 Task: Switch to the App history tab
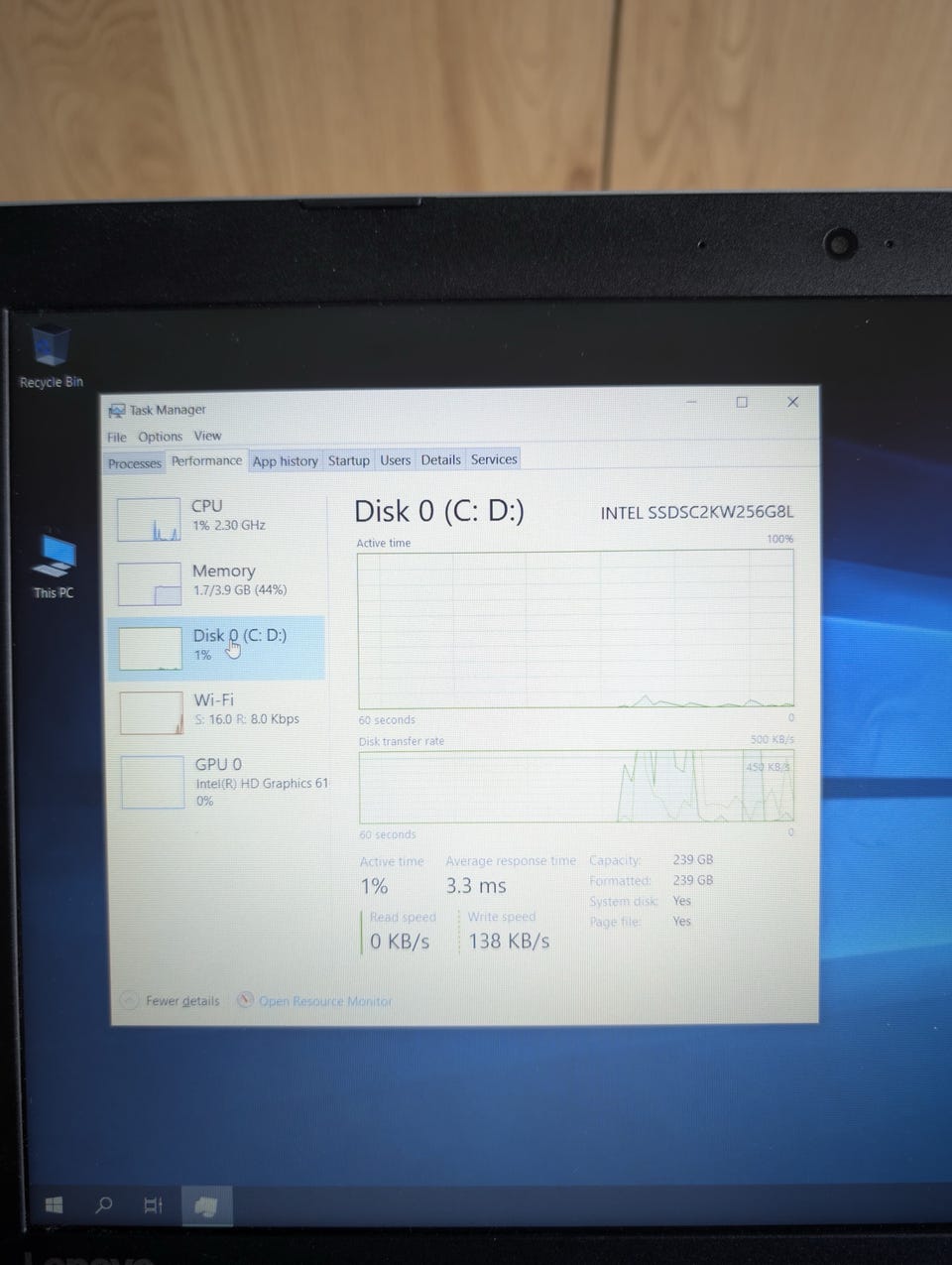tap(285, 461)
